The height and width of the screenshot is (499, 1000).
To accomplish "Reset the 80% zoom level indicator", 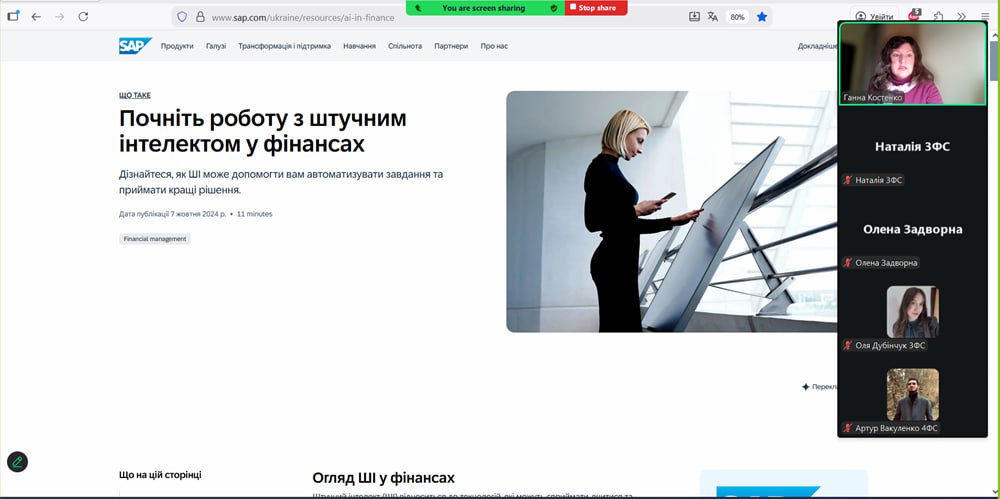I will coord(737,17).
